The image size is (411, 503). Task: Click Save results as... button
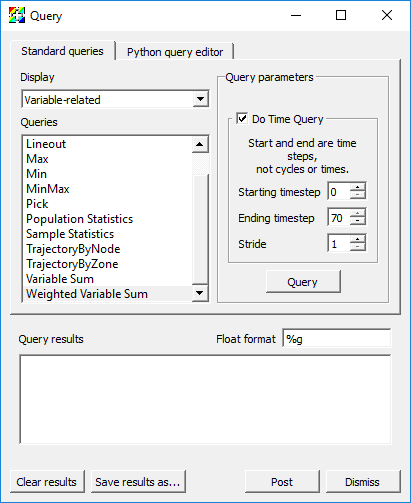coord(138,482)
